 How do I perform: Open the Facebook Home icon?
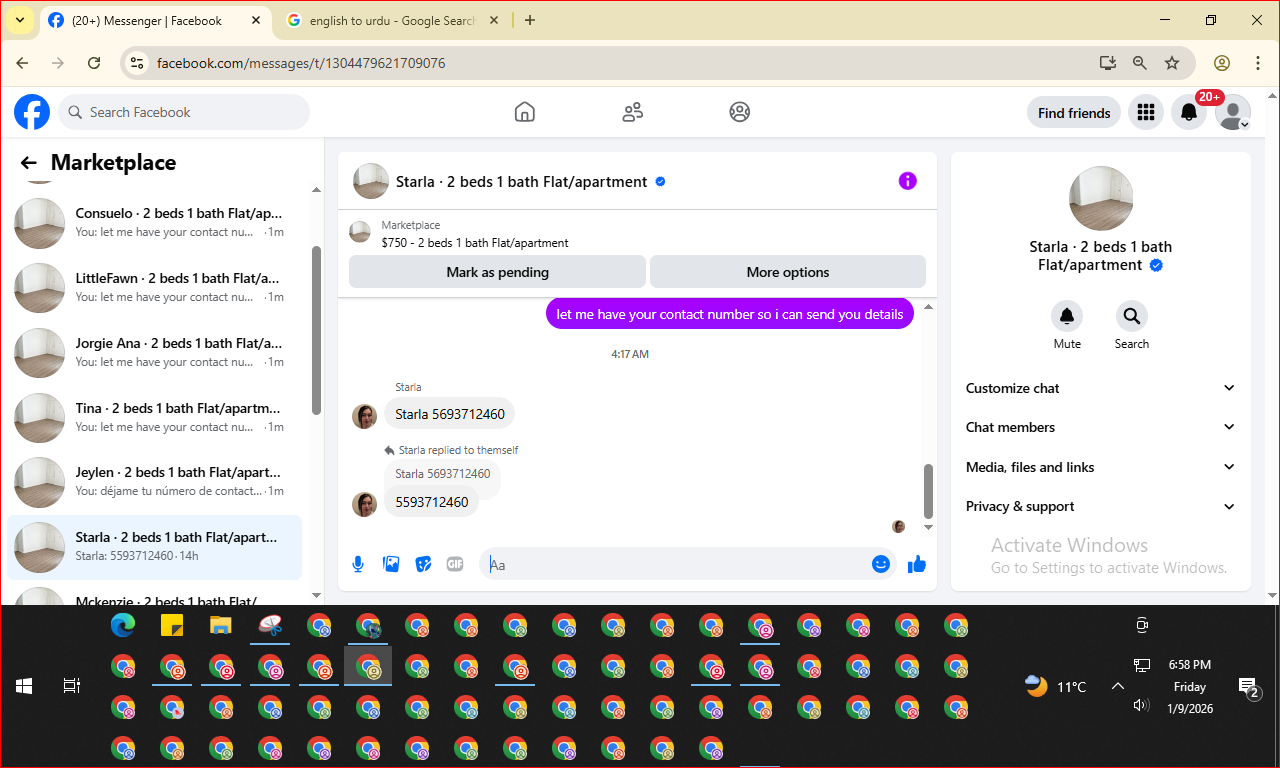click(x=525, y=112)
